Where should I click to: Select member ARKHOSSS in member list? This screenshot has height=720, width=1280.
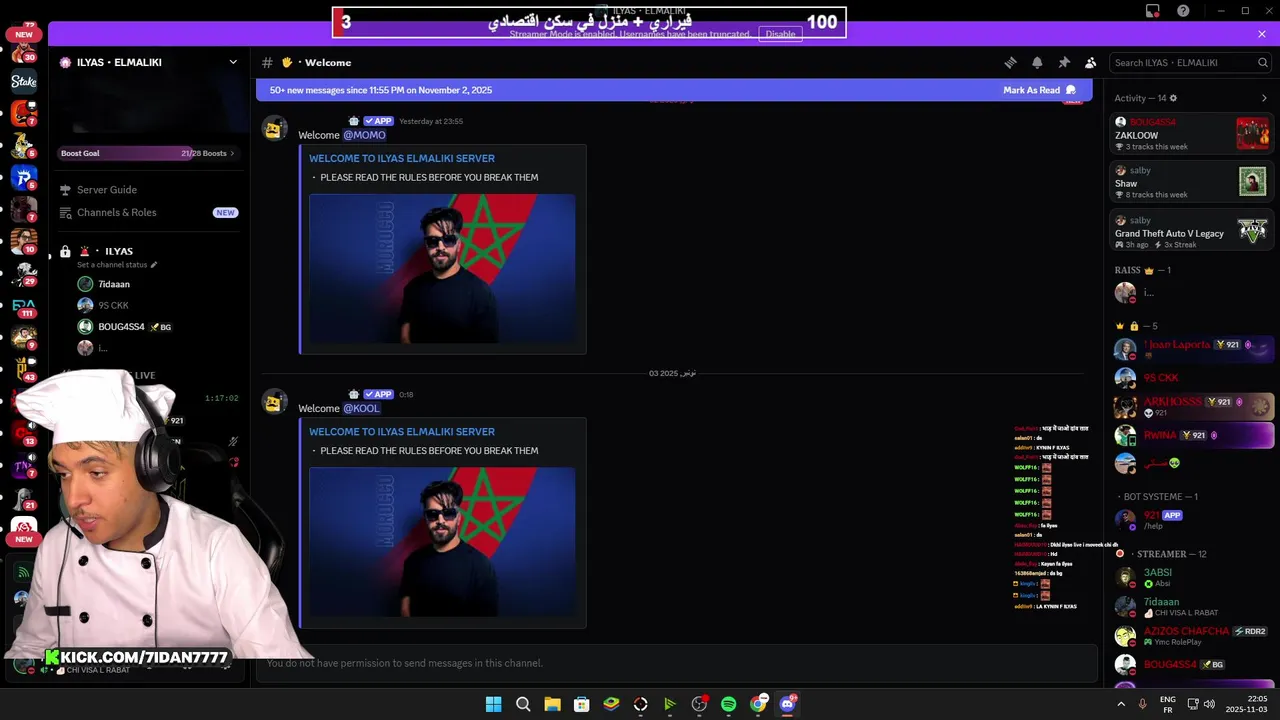[x=1192, y=406]
